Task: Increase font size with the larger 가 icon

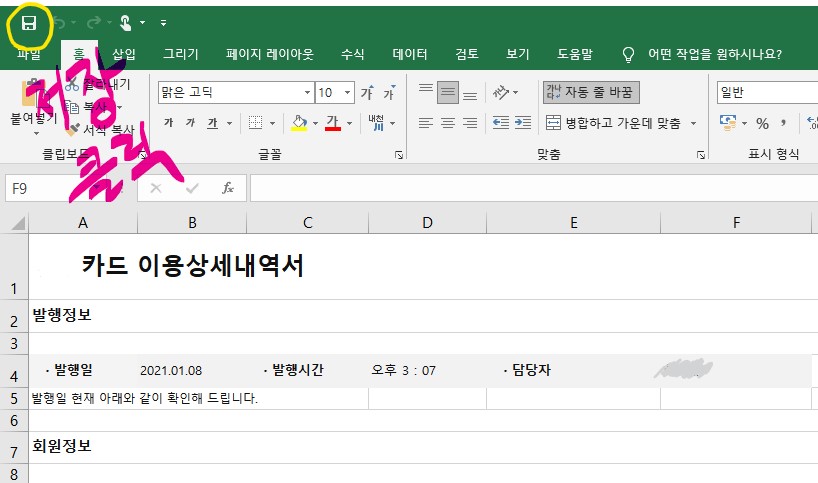Action: (x=368, y=92)
